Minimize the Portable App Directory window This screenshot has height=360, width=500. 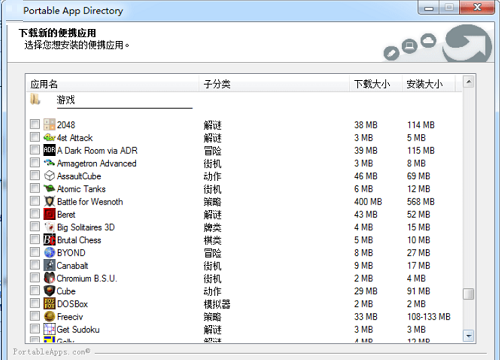point(429,8)
